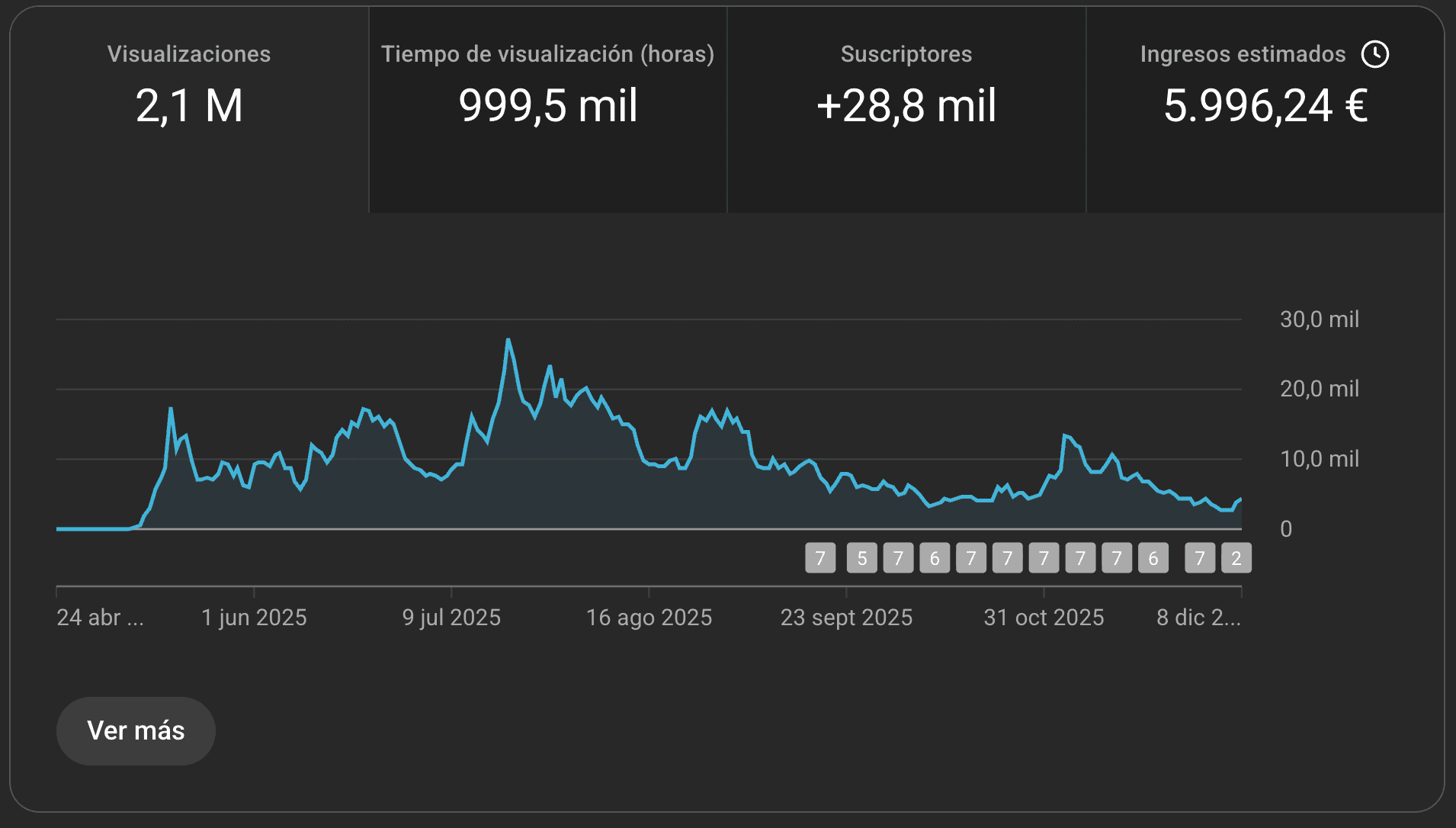
Task: Open the video marker labeled 5
Action: click(861, 558)
